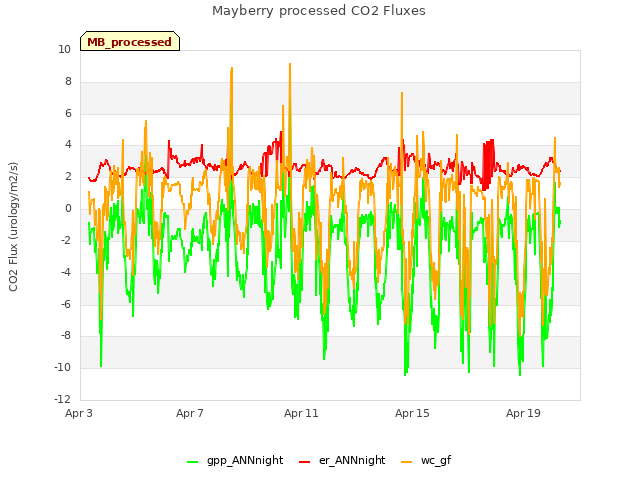Click the CO2 Flux y-axis title
This screenshot has width=640, height=480.
(x=13, y=227)
